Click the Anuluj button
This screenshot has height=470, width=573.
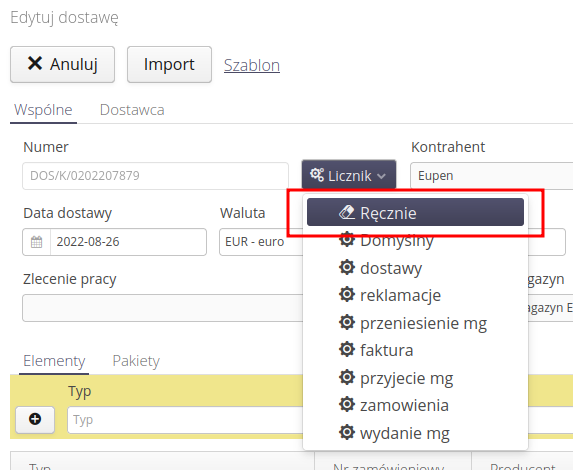point(62,64)
